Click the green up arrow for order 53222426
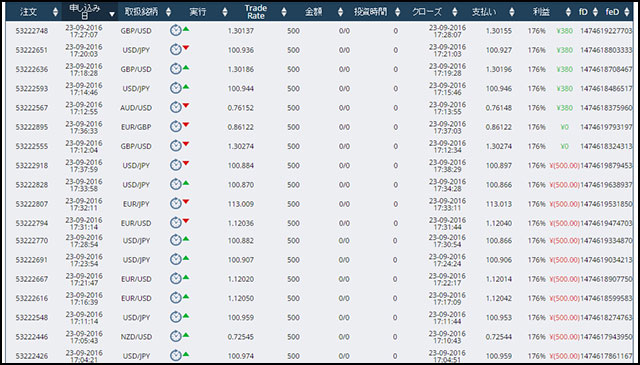This screenshot has height=365, width=640. click(186, 354)
